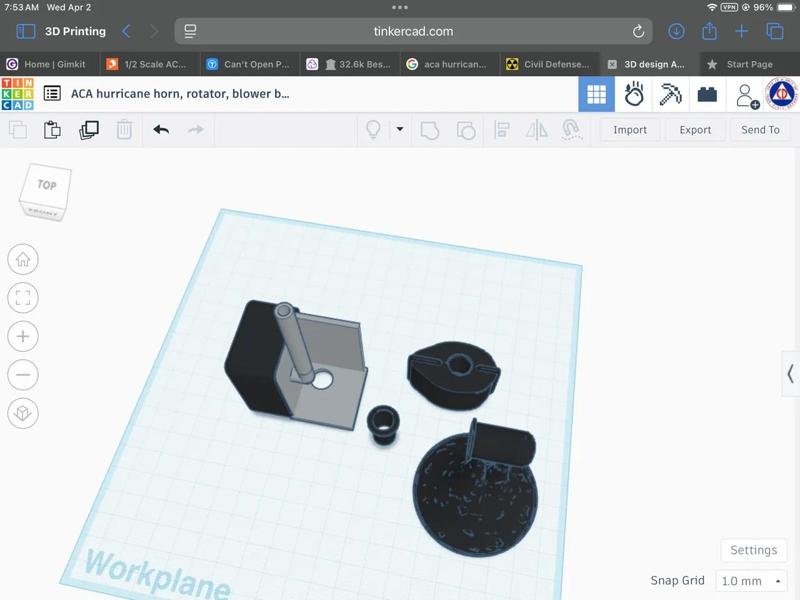Screen dimensions: 800x600
Task: Open a new tab with plus icon
Action: (x=741, y=32)
